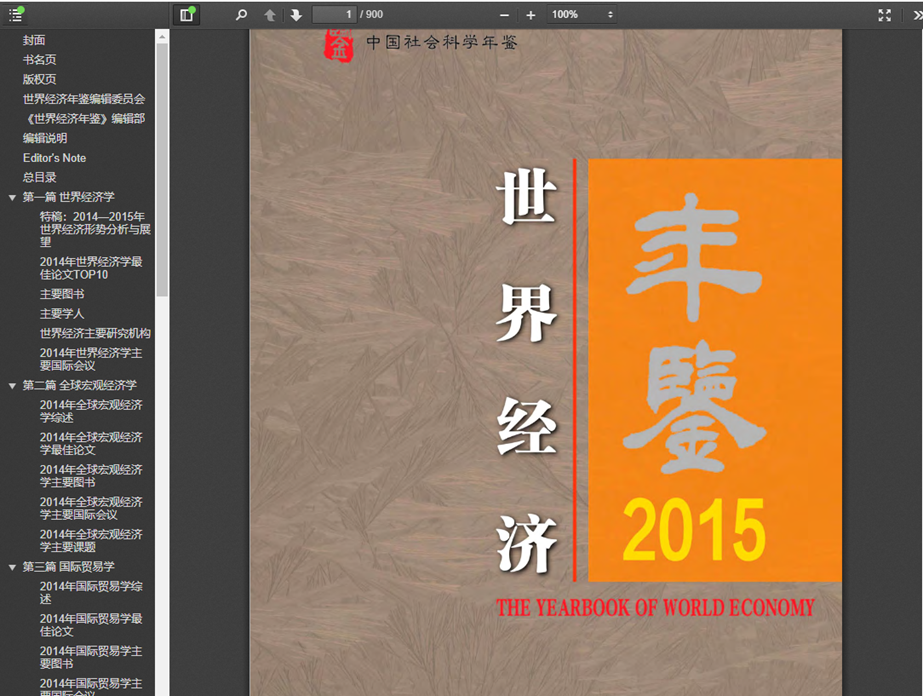Zoom out with the minus button
This screenshot has width=923, height=696.
[x=504, y=15]
